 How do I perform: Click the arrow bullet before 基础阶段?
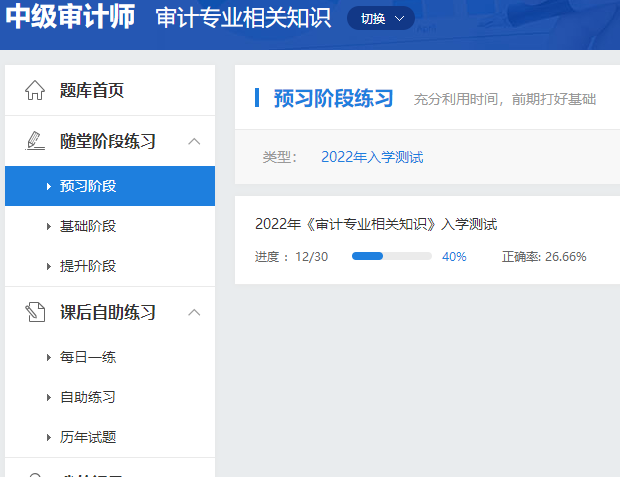click(x=49, y=226)
